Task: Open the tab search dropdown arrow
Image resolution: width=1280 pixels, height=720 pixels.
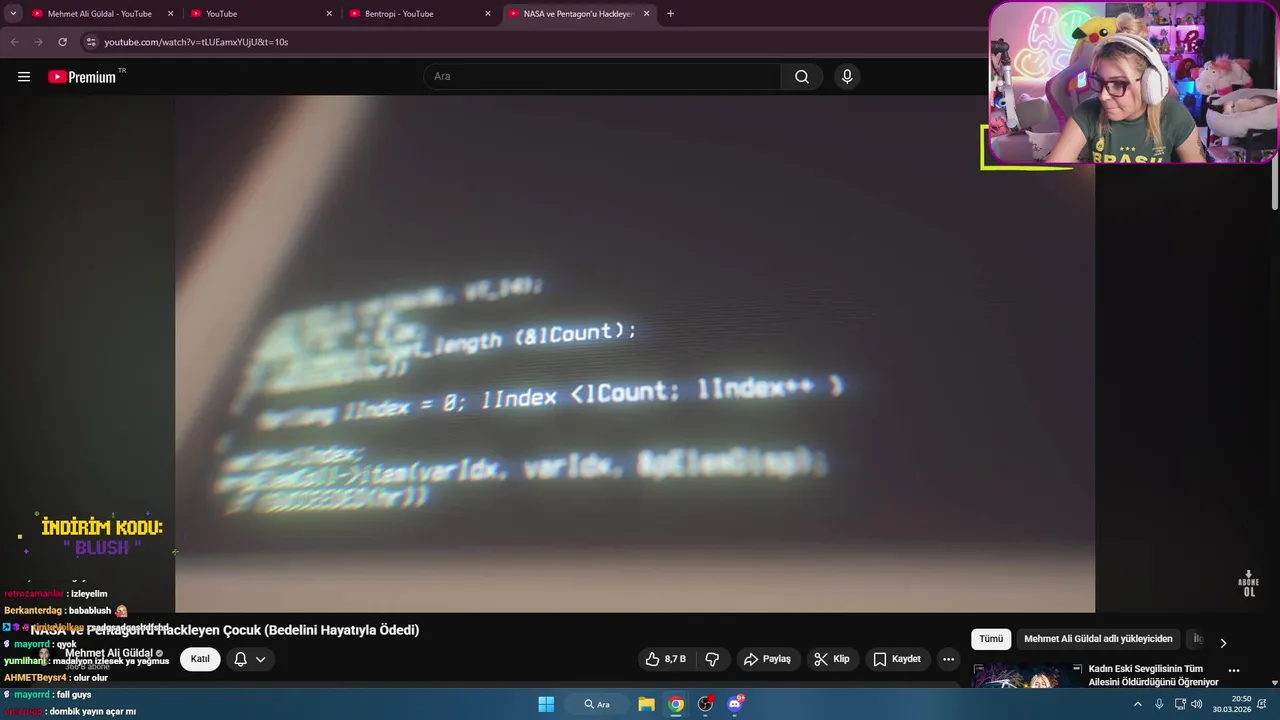Action: point(13,14)
